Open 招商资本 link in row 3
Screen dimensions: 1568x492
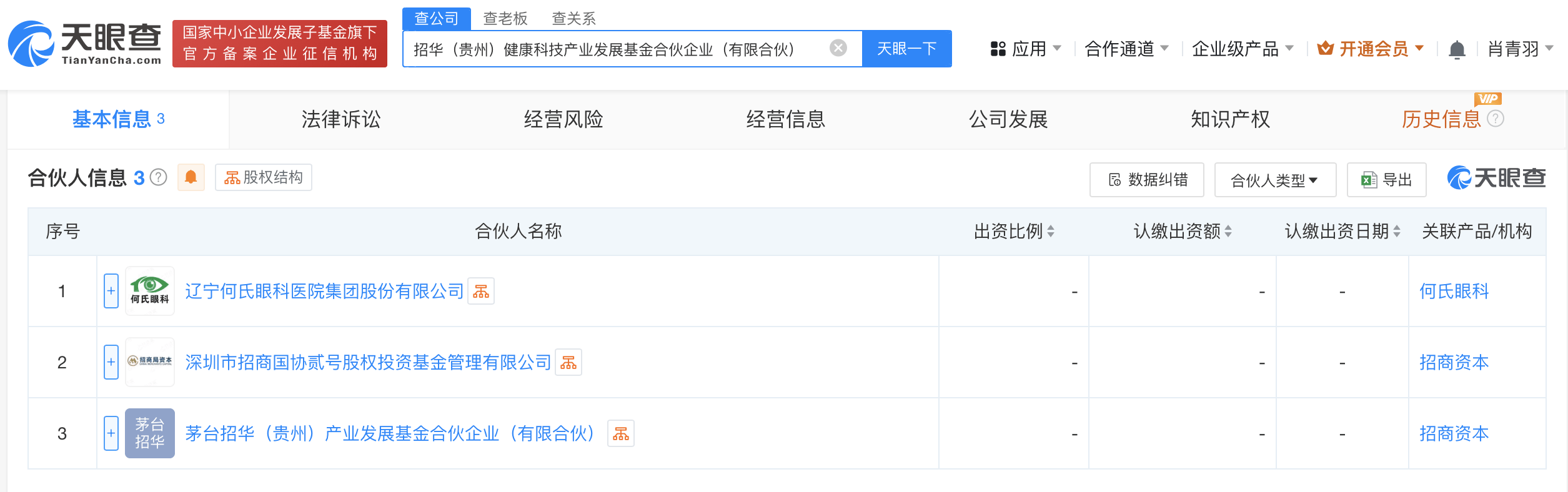1454,433
